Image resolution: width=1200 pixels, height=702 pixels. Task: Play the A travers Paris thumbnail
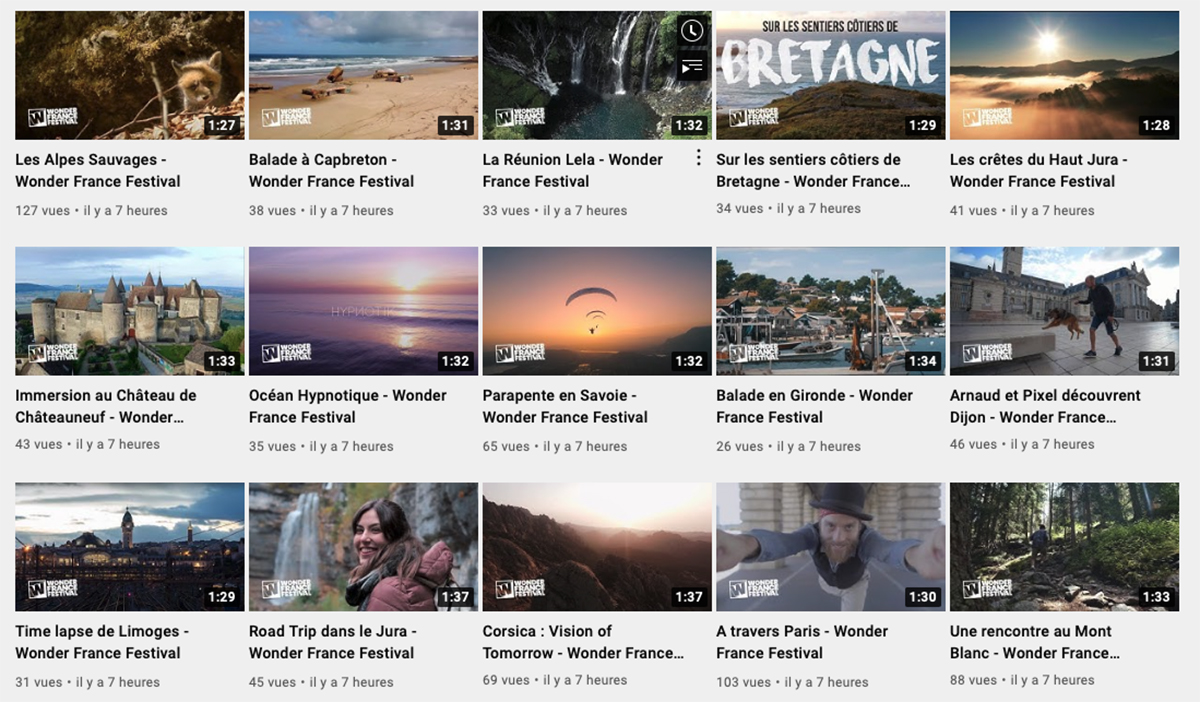pos(831,547)
